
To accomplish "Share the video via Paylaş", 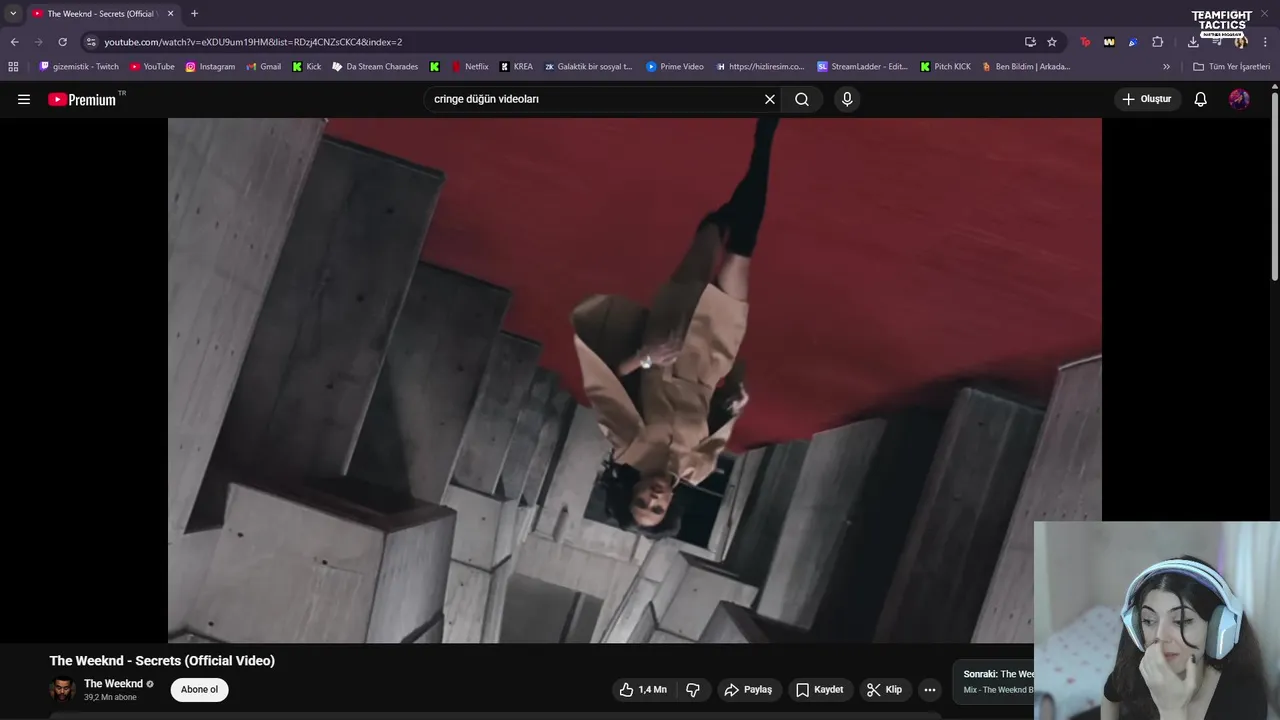I will coord(749,690).
